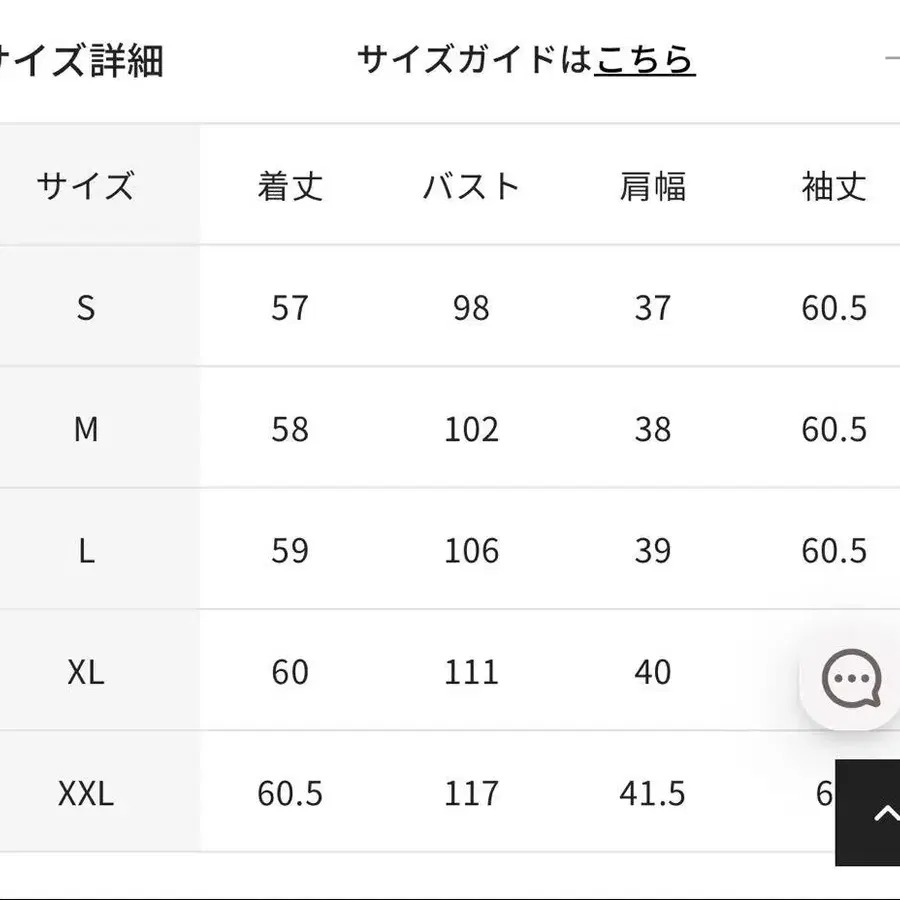Screen dimensions: 900x900
Task: Click the 着丈 column header
Action: tap(288, 186)
